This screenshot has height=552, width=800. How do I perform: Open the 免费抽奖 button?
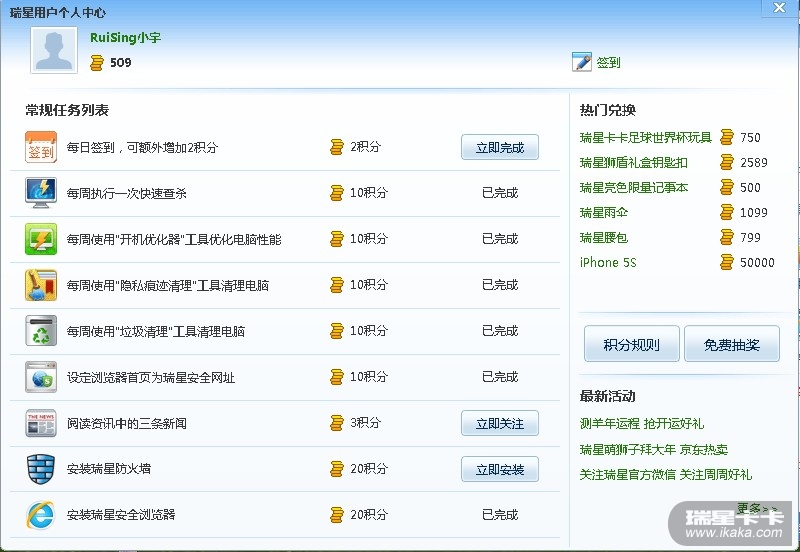732,344
